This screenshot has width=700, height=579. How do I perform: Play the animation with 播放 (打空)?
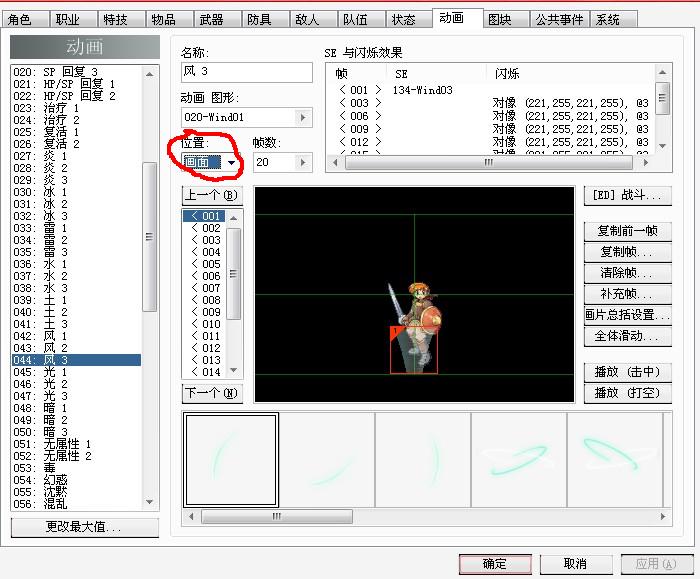(x=627, y=393)
